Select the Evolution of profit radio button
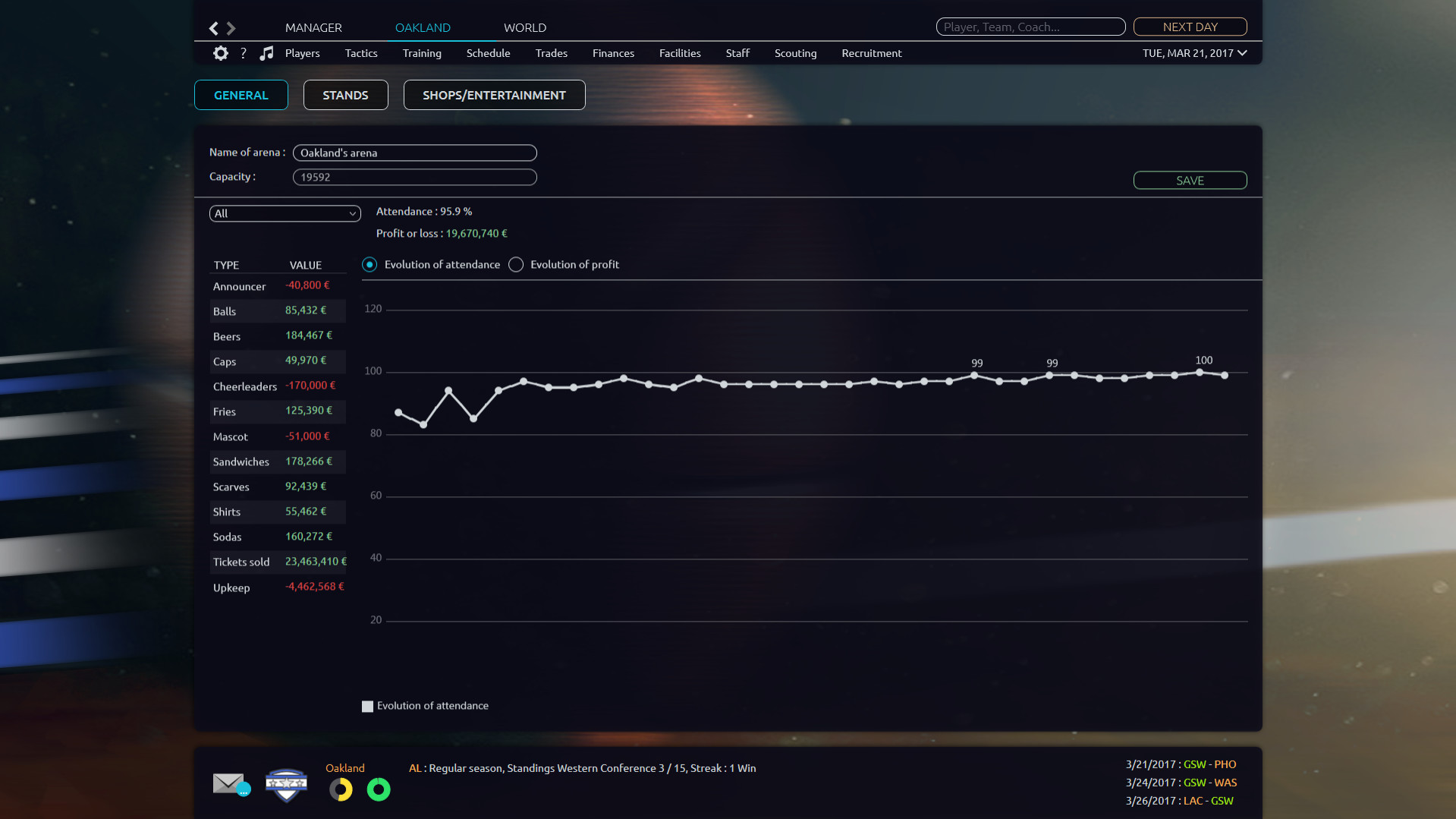 [516, 264]
